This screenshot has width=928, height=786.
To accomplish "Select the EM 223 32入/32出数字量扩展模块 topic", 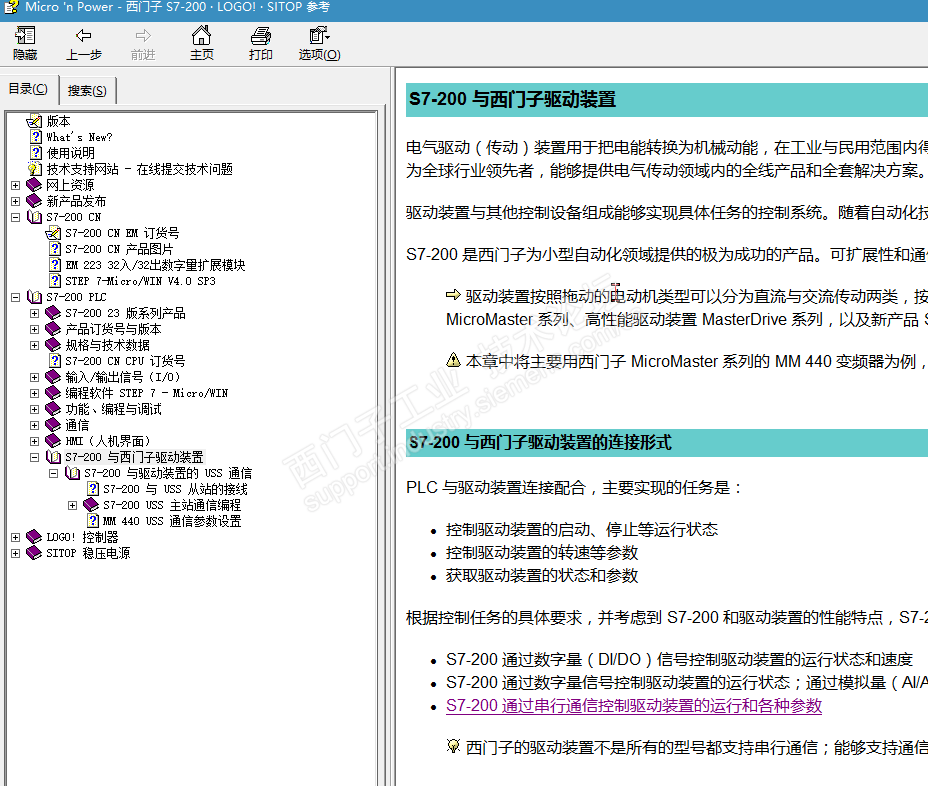I will pos(155,265).
